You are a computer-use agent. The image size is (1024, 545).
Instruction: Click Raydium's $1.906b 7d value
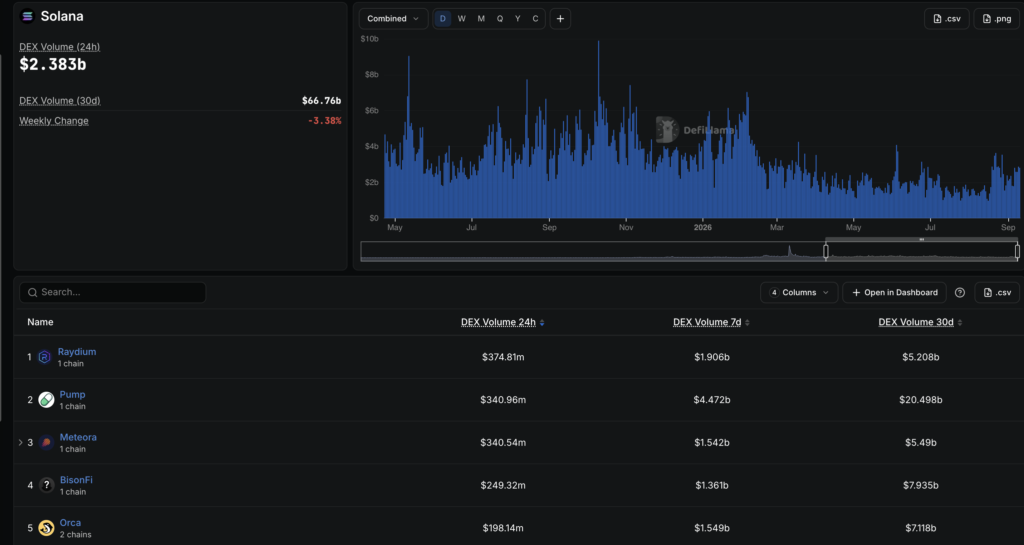[x=712, y=357]
